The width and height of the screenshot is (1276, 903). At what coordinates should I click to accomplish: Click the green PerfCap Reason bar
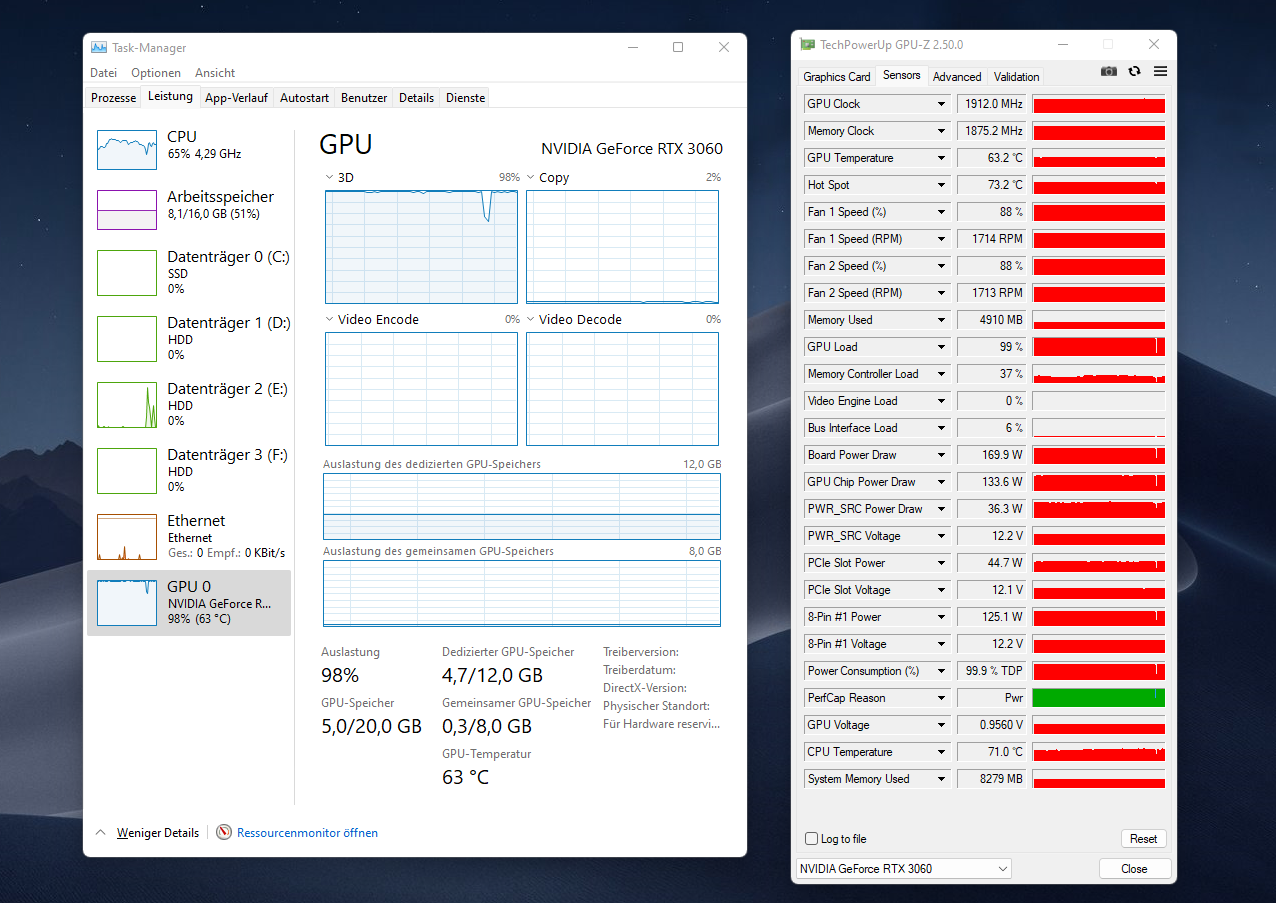1098,698
